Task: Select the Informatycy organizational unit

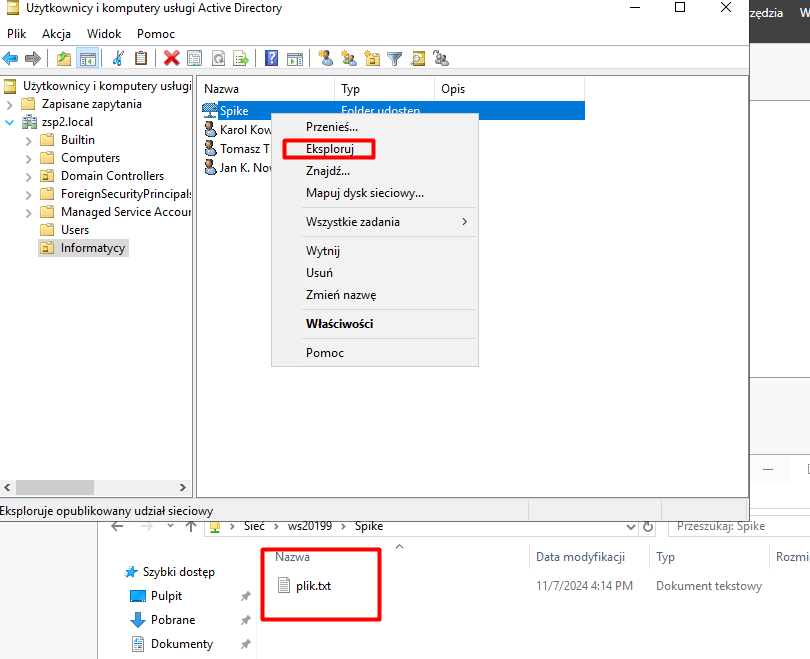Action: (x=92, y=248)
